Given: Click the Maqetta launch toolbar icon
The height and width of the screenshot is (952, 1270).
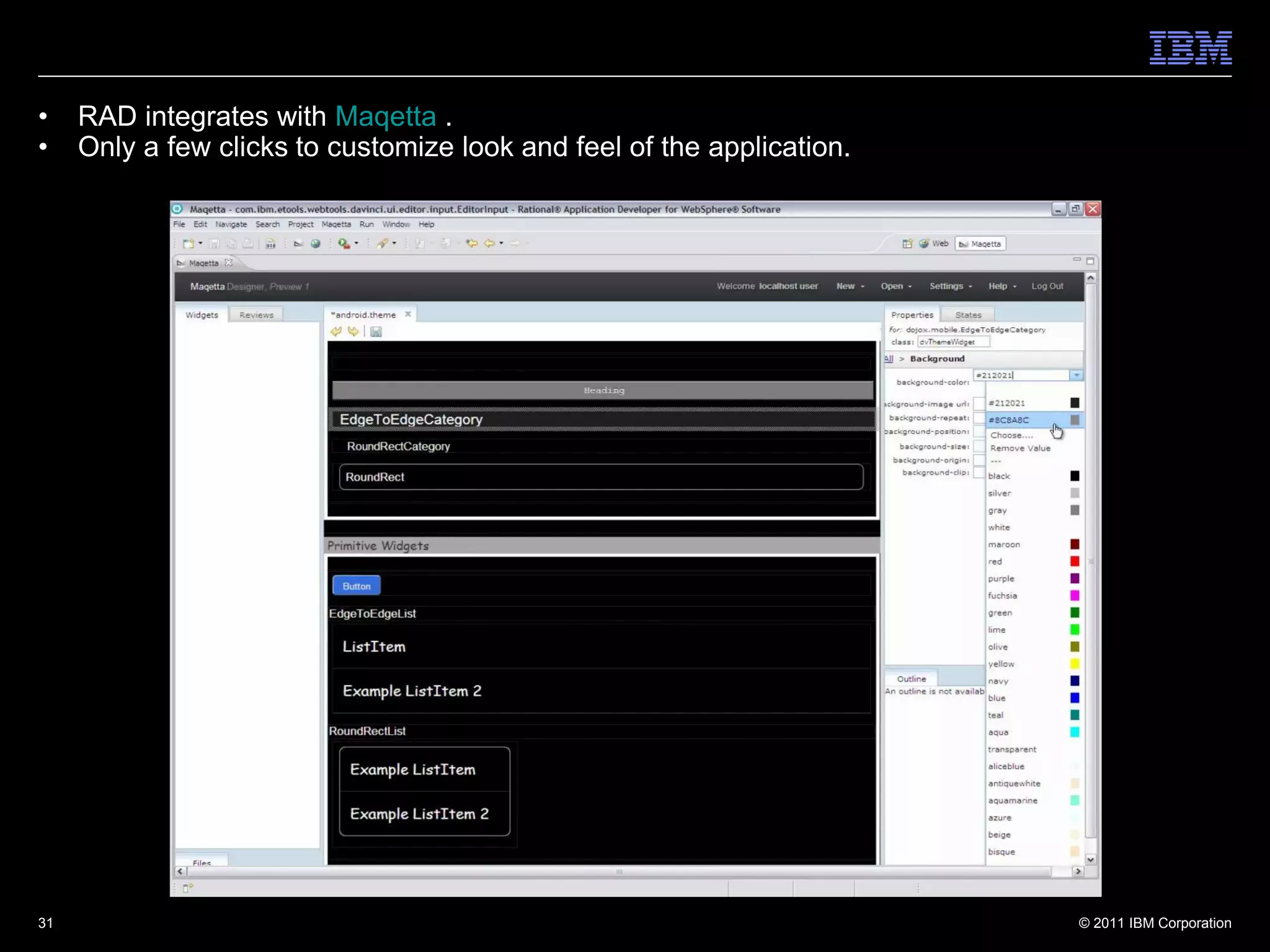Looking at the screenshot, I should coord(298,244).
